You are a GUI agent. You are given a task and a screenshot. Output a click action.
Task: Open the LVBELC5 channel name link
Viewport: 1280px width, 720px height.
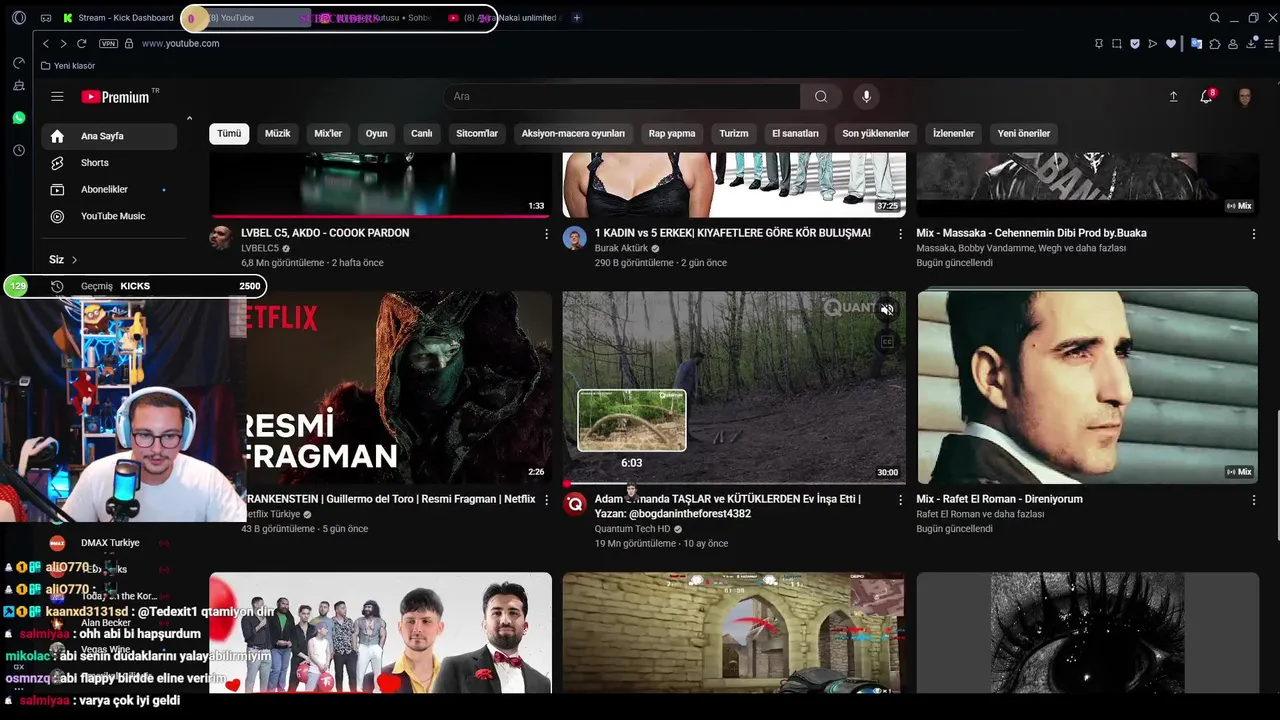click(260, 248)
